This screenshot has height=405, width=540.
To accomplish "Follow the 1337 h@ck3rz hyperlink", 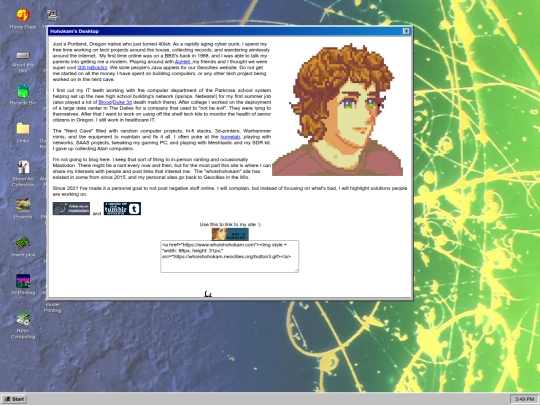I will click(92, 68).
